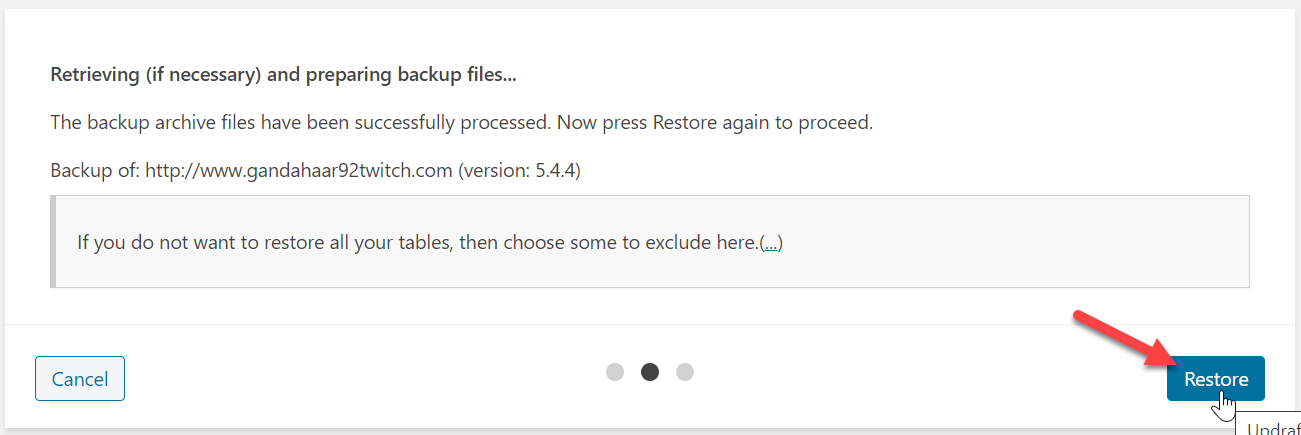Click the Cancel button
This screenshot has height=435, width=1301.
click(80, 379)
